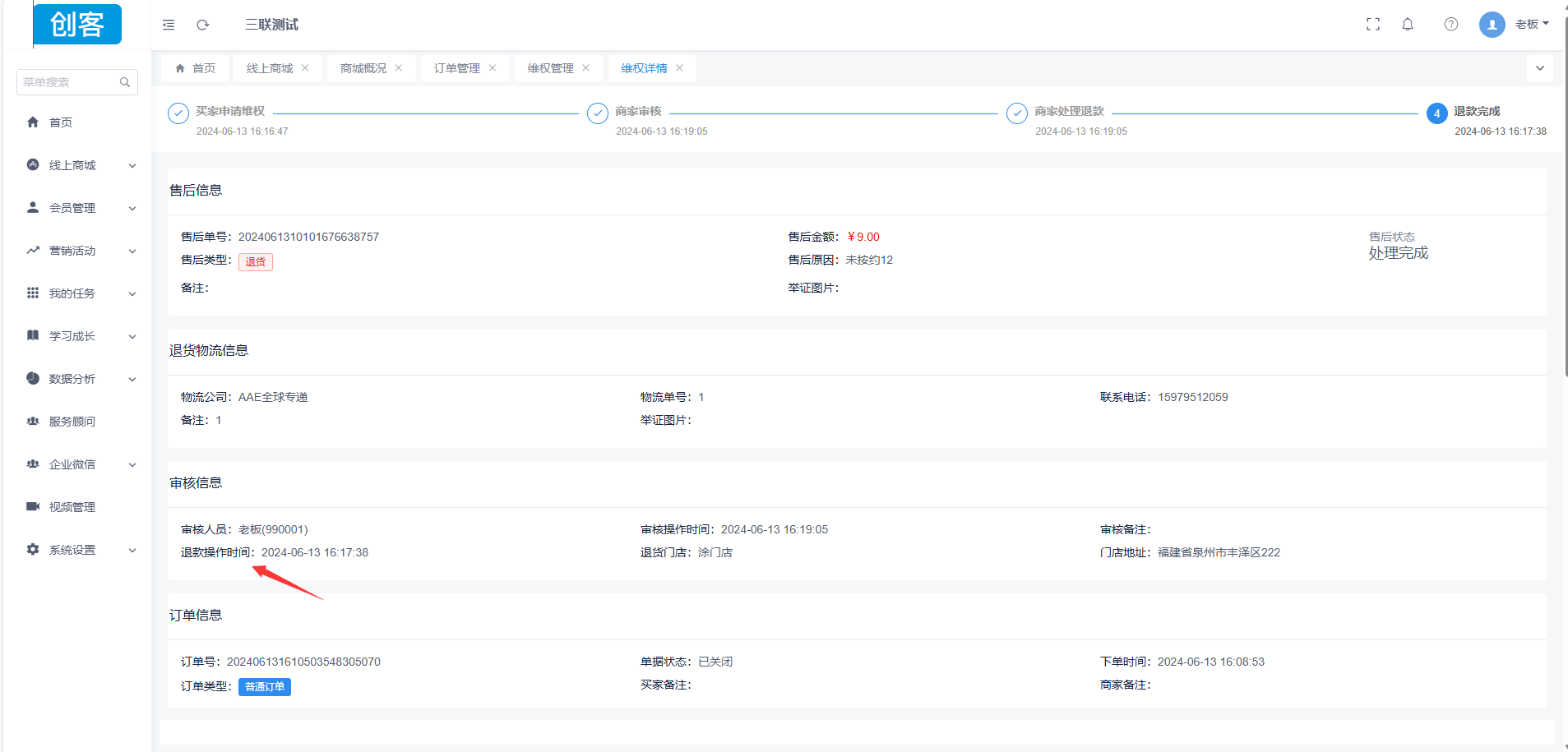Collapse the sidebar menu icon
Screen dimensions: 1568x752
(169, 25)
